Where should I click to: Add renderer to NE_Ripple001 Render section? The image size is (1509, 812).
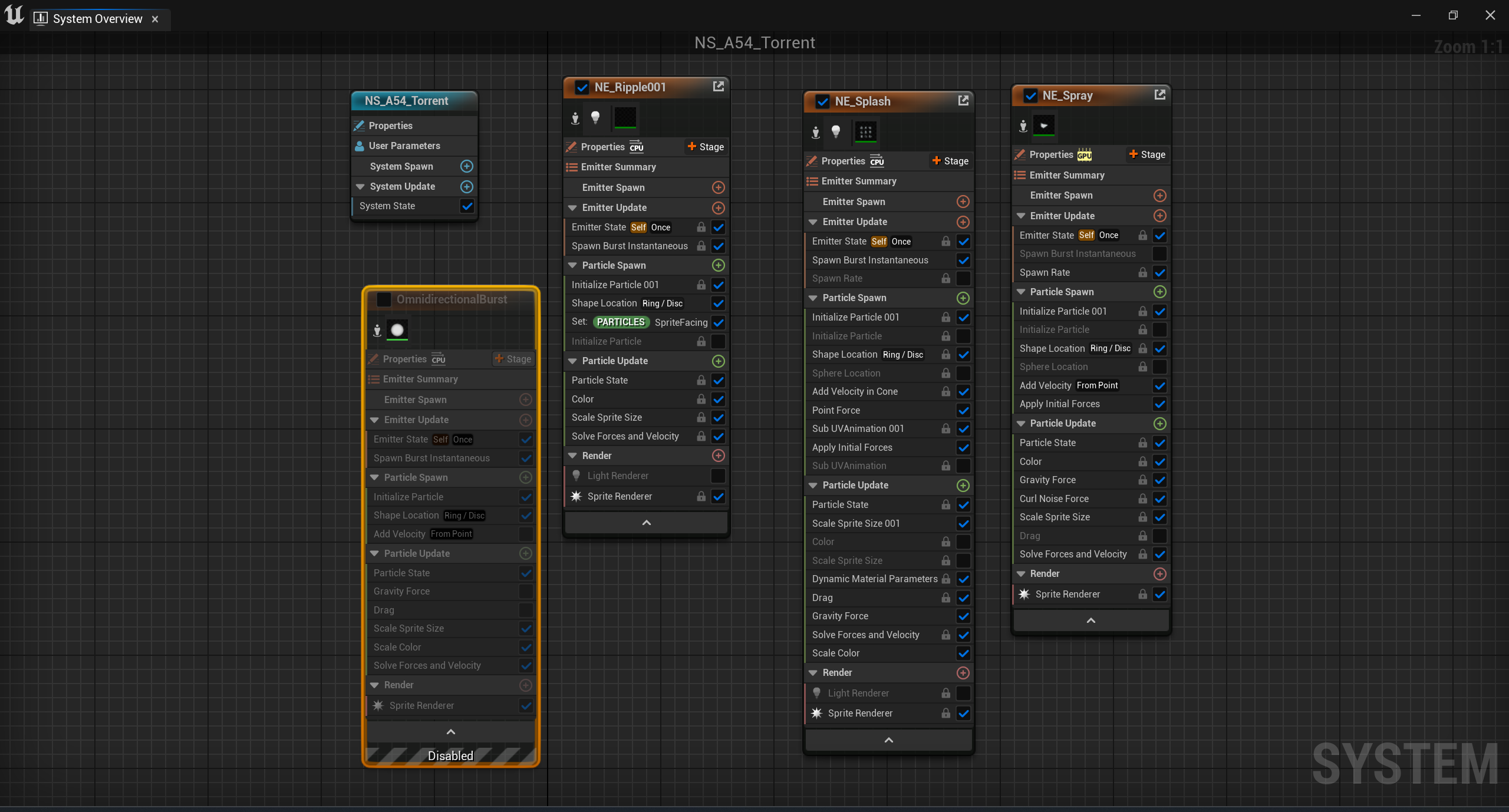(x=718, y=455)
